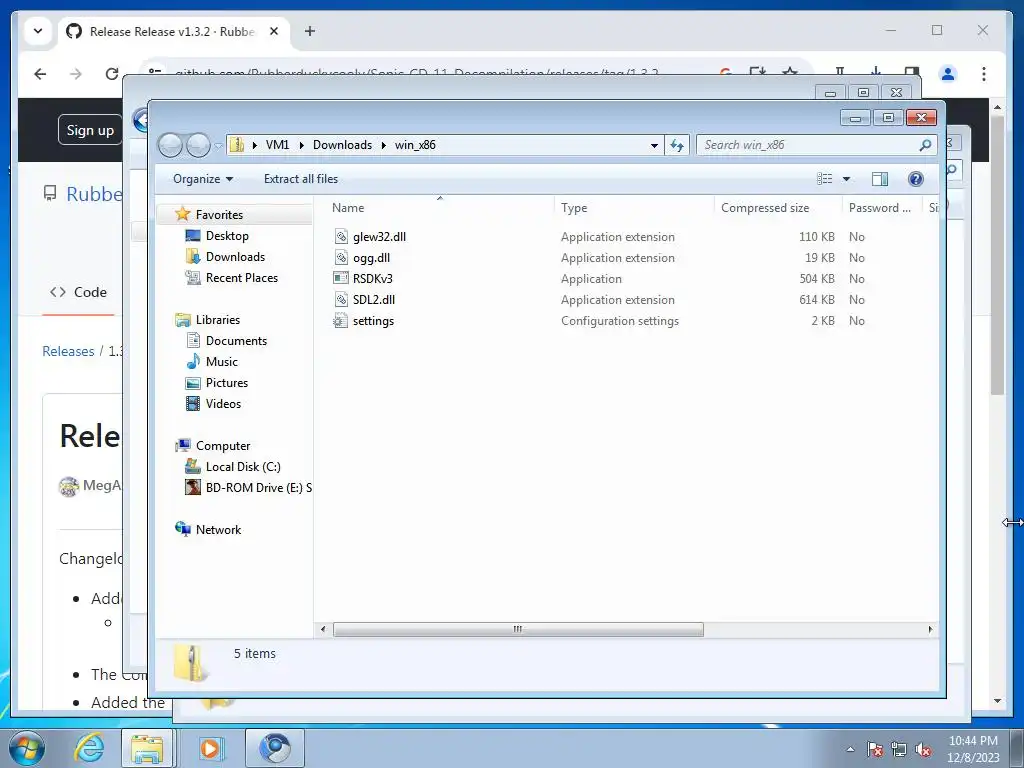Image resolution: width=1024 pixels, height=768 pixels.
Task: Launch Internet Explorer from the taskbar
Action: pyautogui.click(x=89, y=748)
